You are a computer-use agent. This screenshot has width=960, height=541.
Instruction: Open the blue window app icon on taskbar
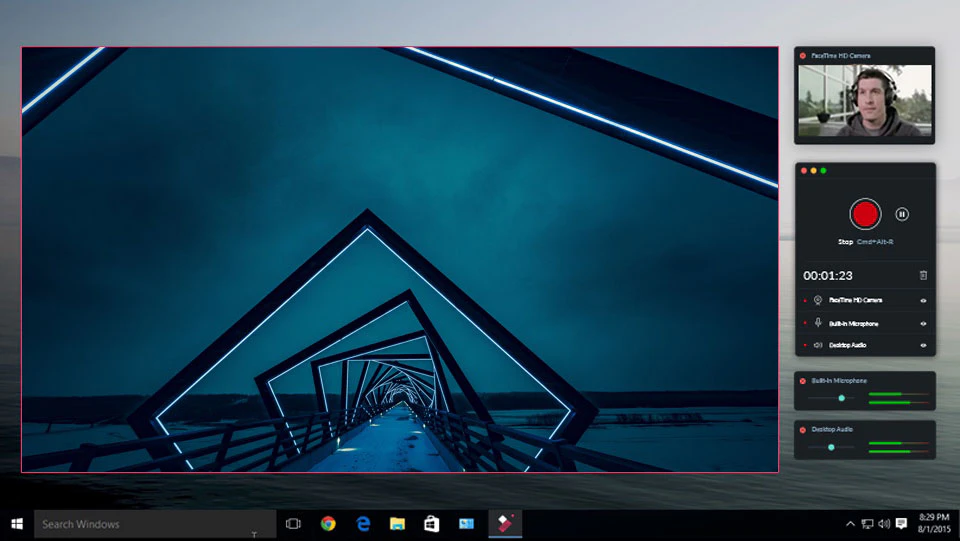coord(467,524)
